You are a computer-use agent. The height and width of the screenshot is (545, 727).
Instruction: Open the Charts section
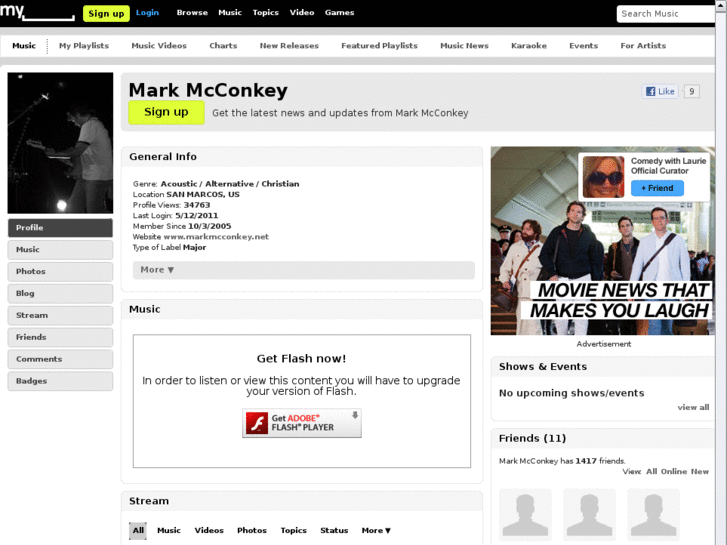pyautogui.click(x=223, y=45)
